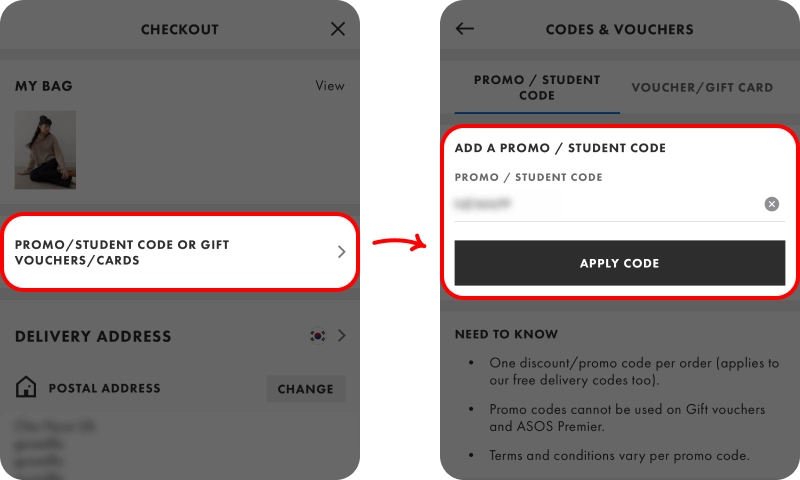This screenshot has height=480, width=800.
Task: Open the bag item product thumbnail
Action: [45, 150]
